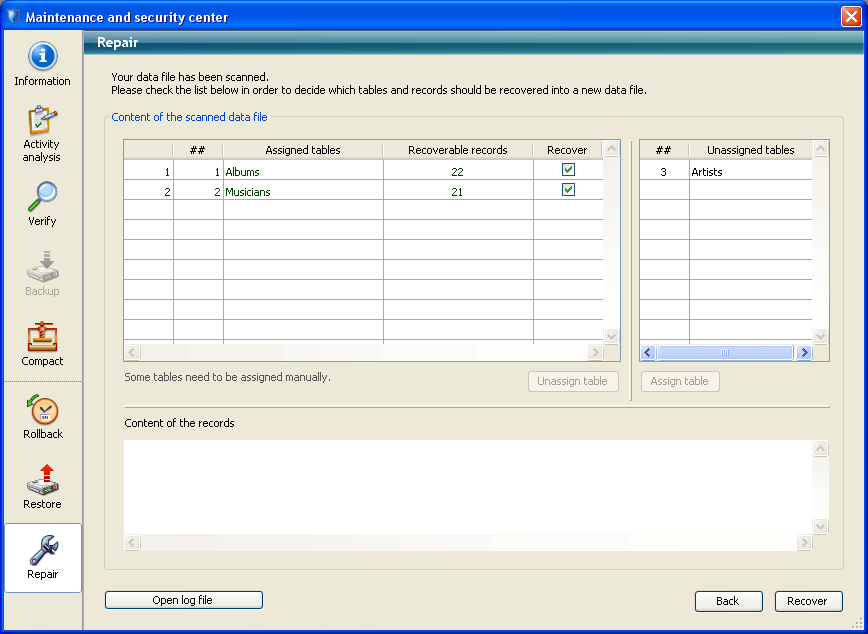Go Back to the previous step

[x=727, y=601]
